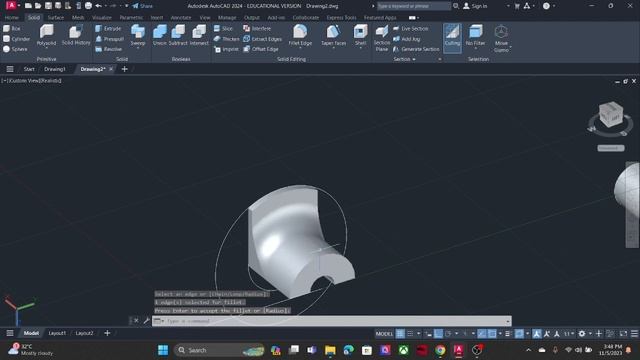Switch to the Surface ribbon tab
The height and width of the screenshot is (360, 640).
56,18
